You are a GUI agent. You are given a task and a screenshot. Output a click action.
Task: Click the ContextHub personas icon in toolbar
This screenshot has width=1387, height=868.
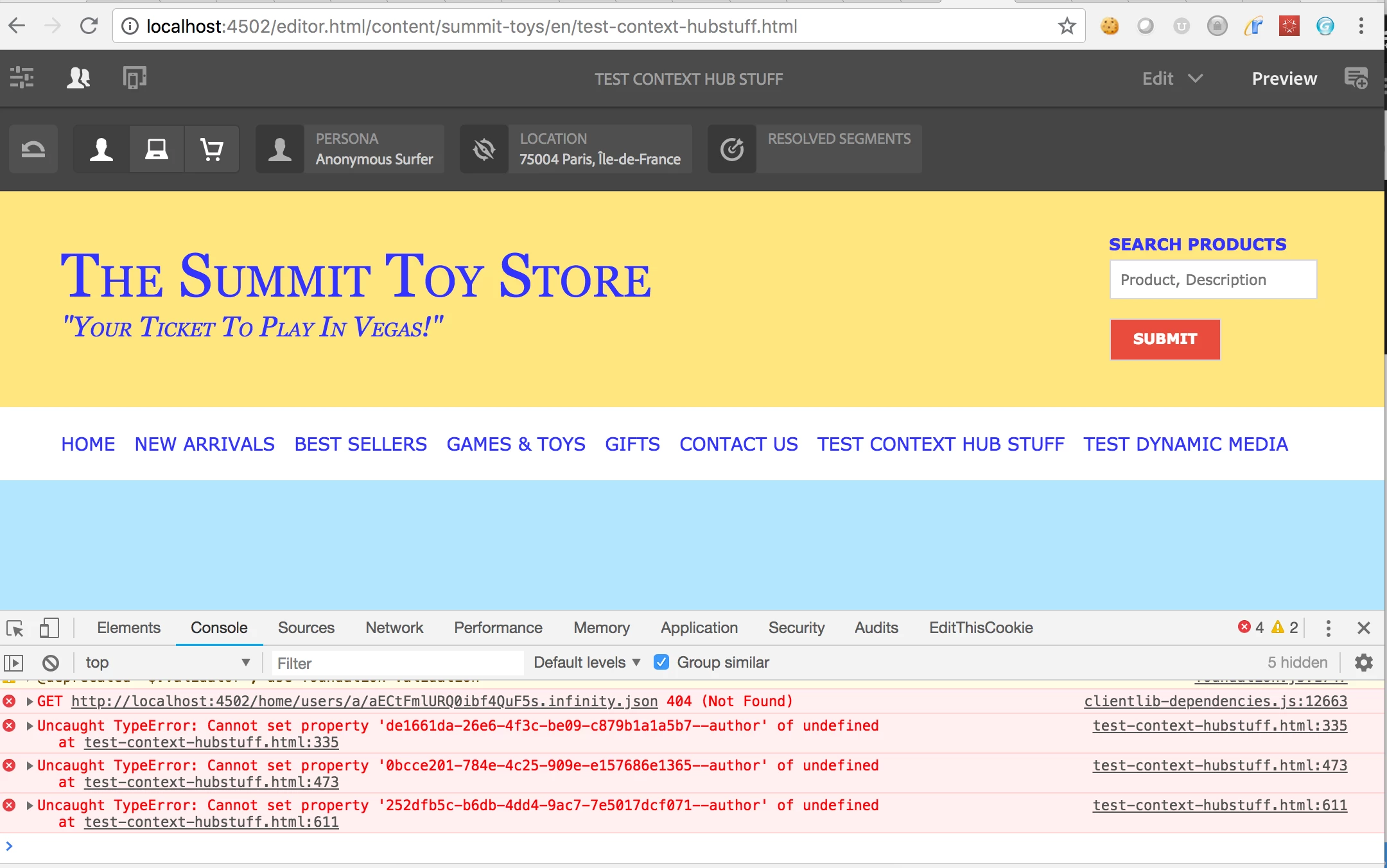tap(78, 78)
